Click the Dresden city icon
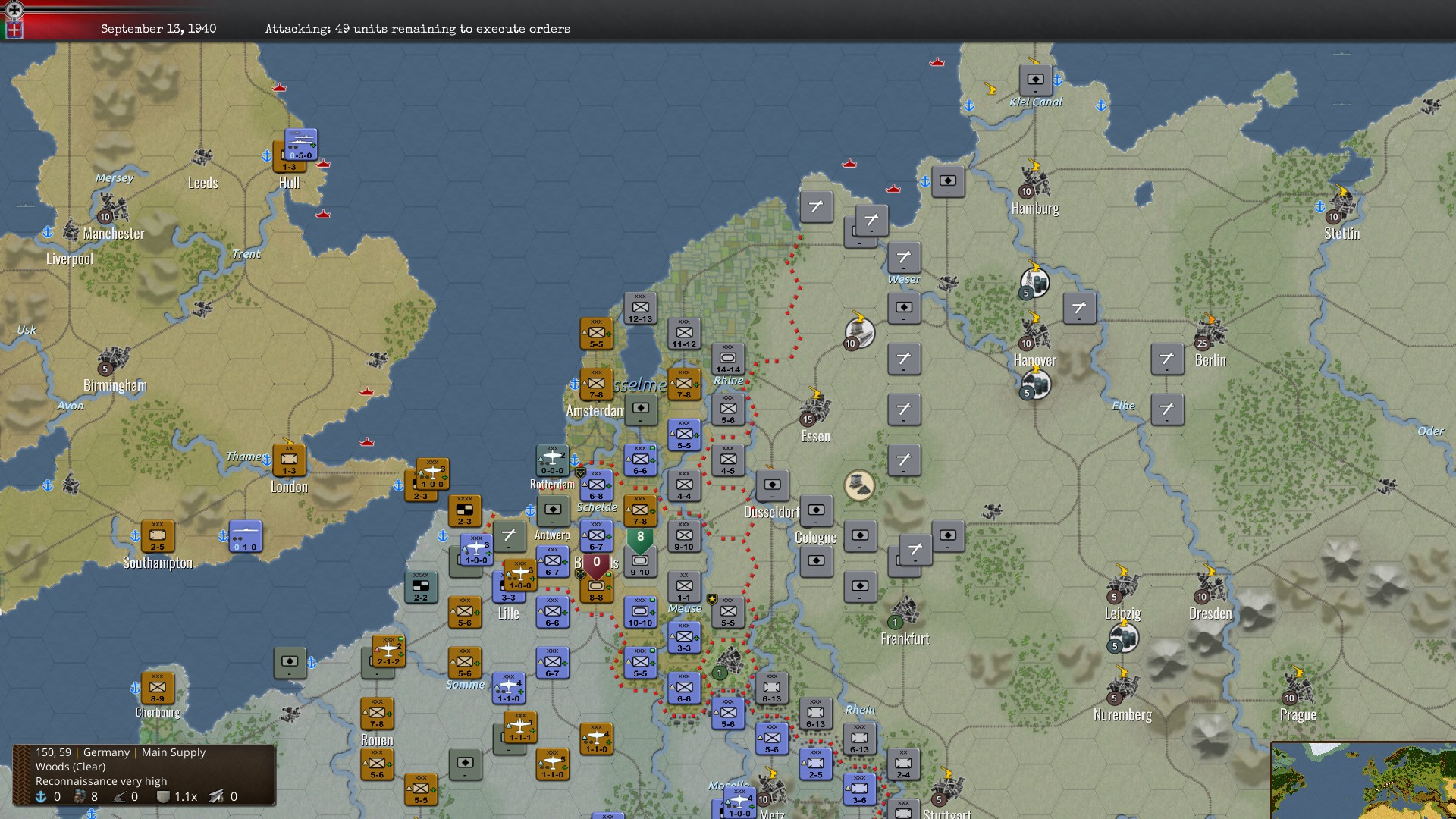 tap(1210, 587)
